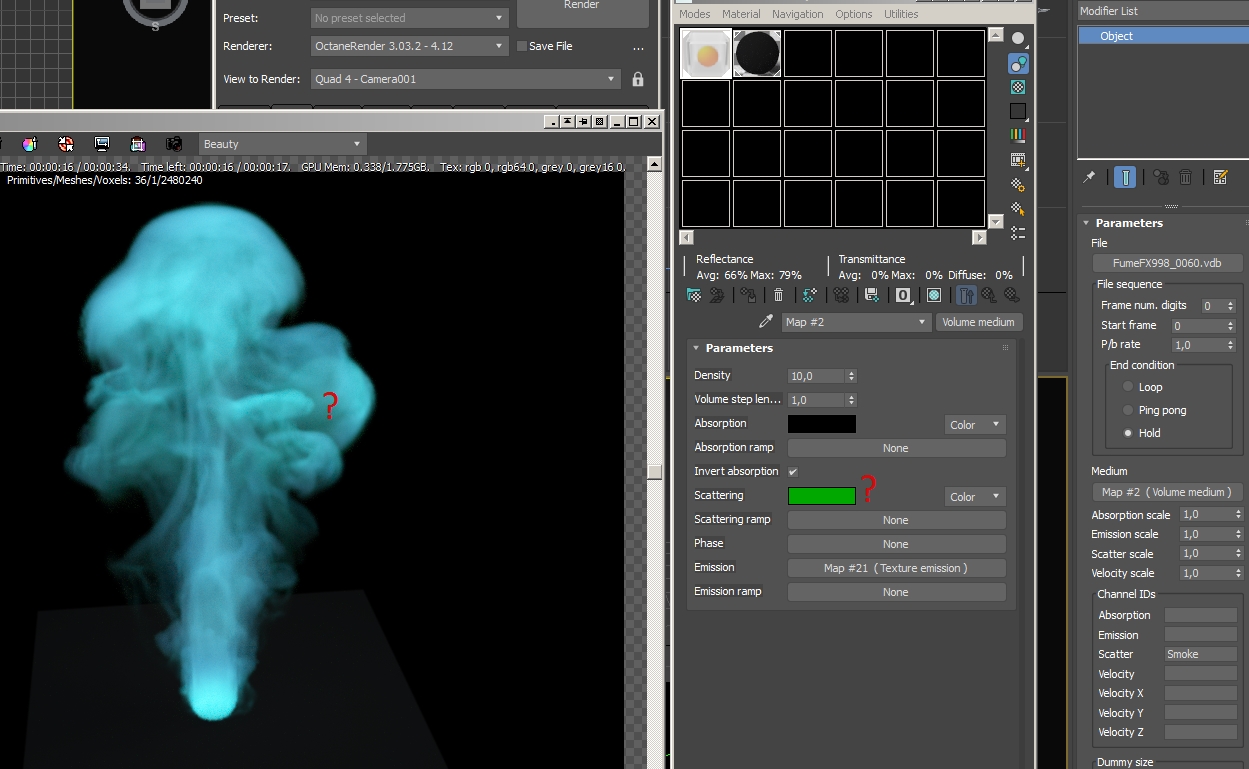Click Select by Material icon

click(x=1018, y=208)
